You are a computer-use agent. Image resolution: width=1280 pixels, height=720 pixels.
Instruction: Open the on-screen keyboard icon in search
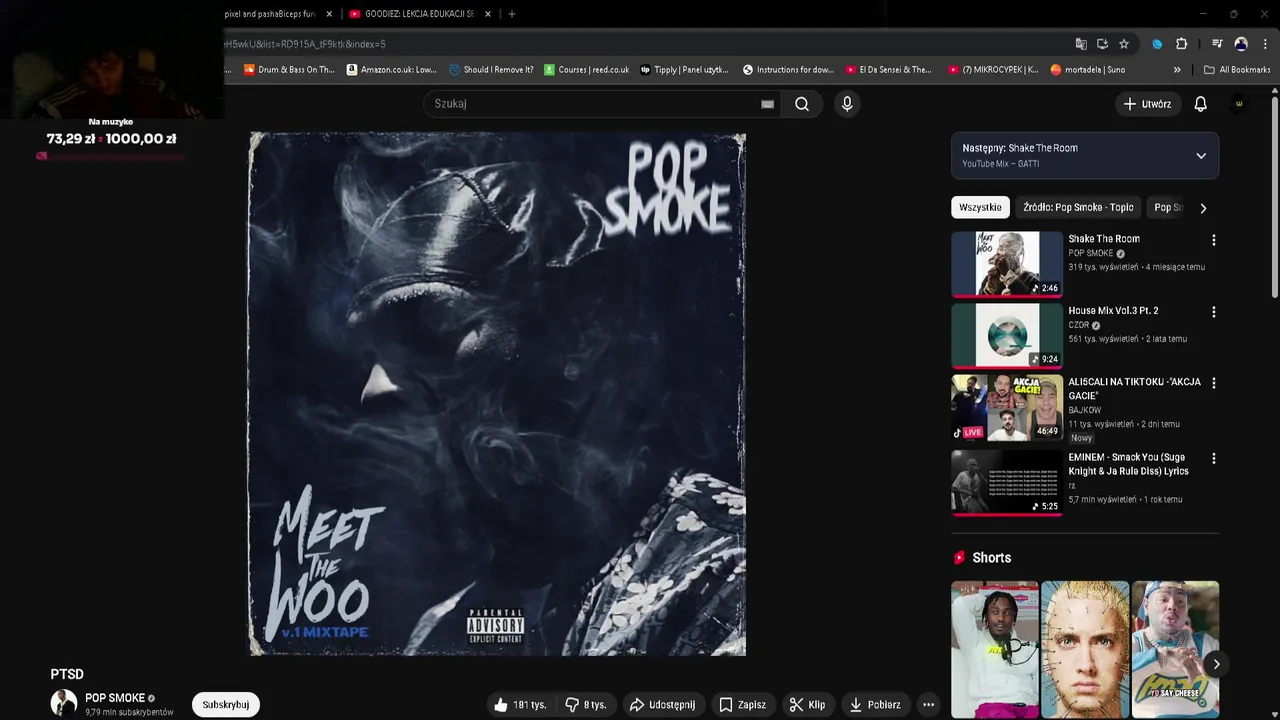[x=767, y=104]
